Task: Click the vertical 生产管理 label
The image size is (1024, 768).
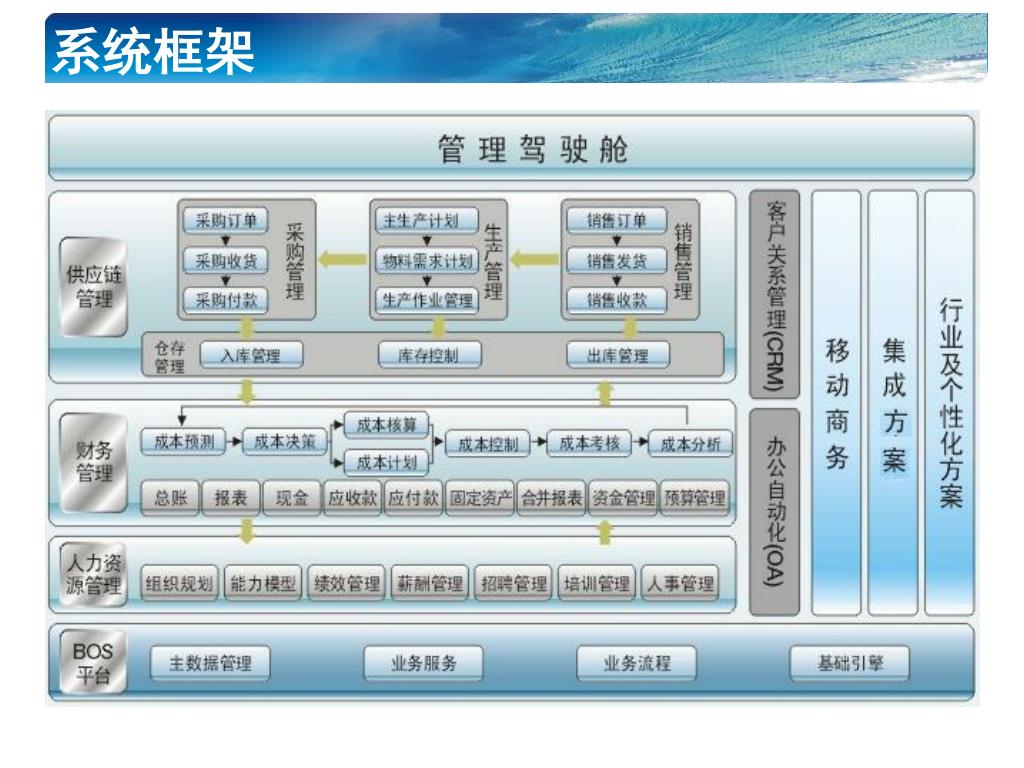Action: click(493, 261)
